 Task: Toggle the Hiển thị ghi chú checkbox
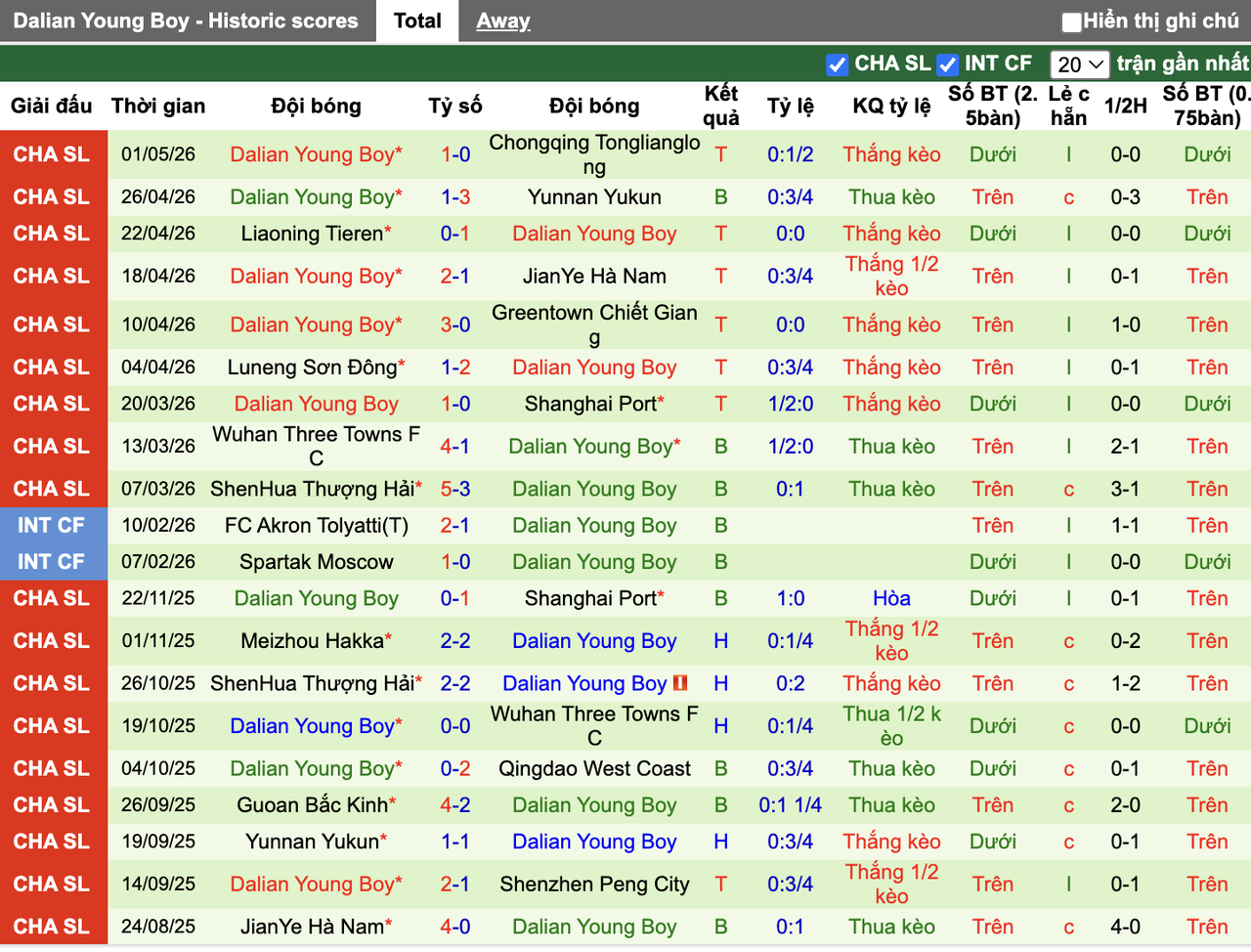1072,22
